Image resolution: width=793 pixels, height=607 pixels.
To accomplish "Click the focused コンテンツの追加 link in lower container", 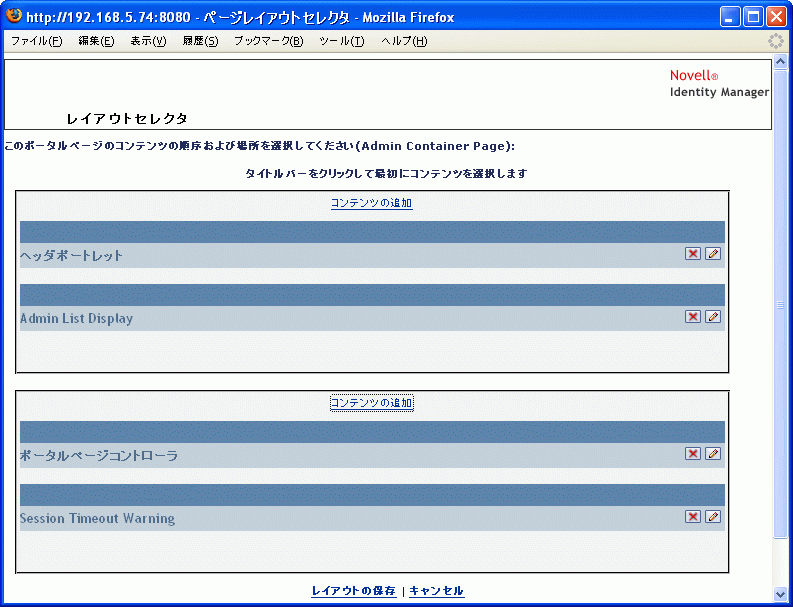I will [x=372, y=403].
